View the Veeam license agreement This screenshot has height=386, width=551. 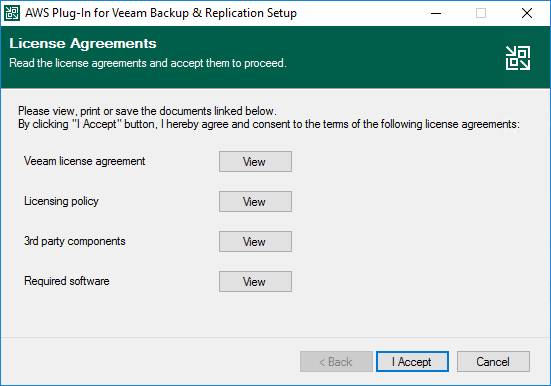[x=255, y=162]
